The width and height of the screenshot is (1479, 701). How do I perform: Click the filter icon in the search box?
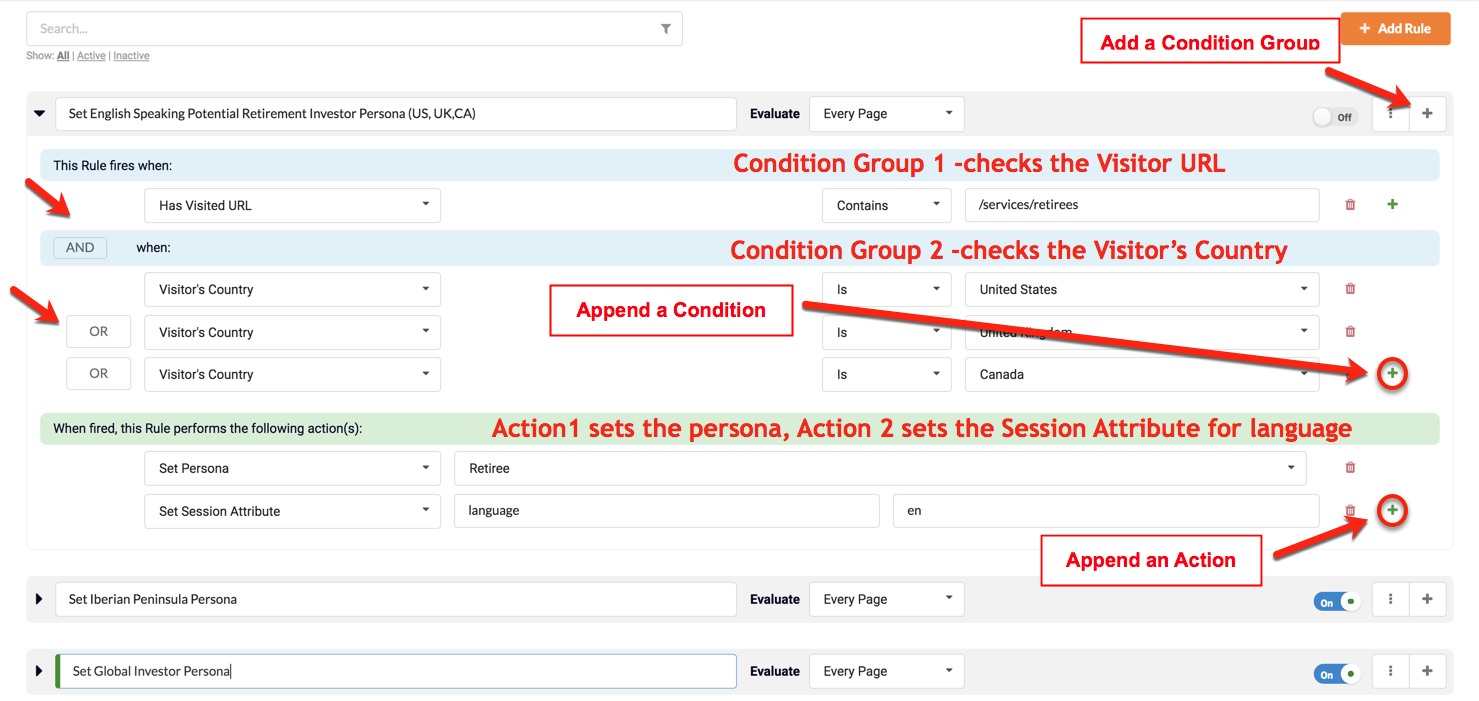666,29
